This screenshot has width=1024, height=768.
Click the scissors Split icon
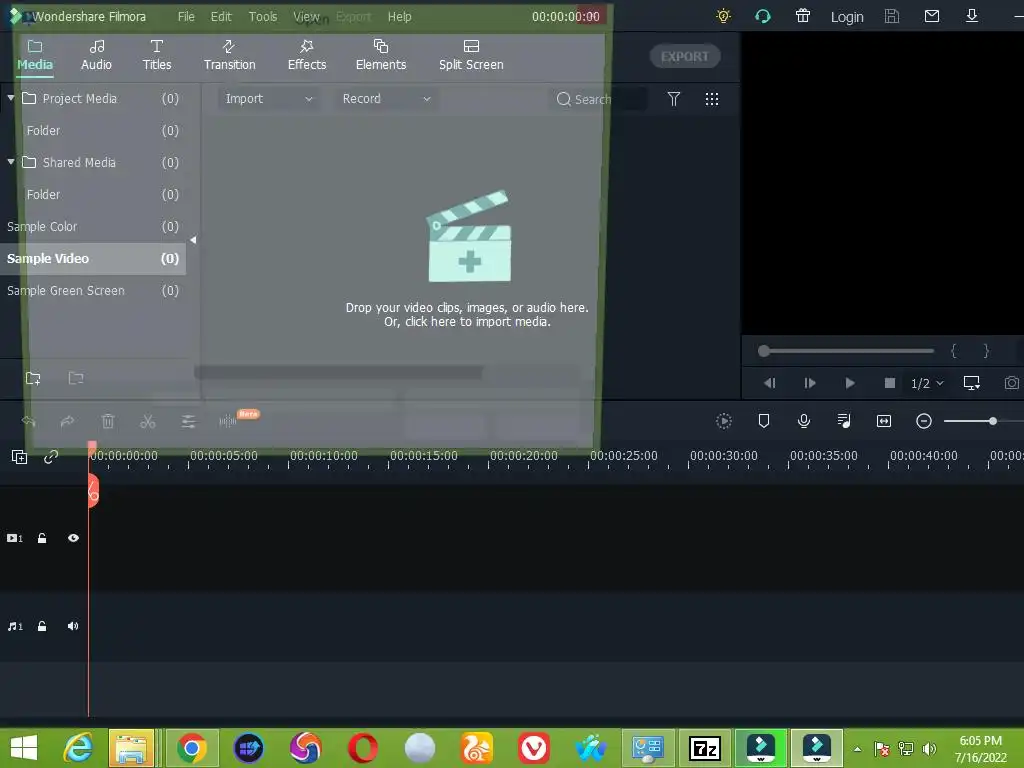148,422
